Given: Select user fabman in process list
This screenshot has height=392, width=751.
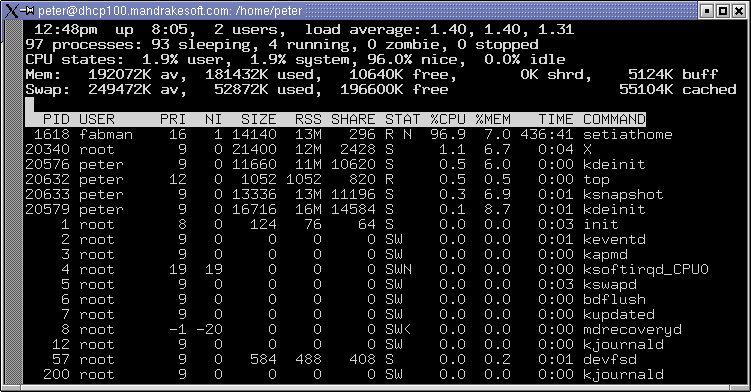Looking at the screenshot, I should coord(106,134).
